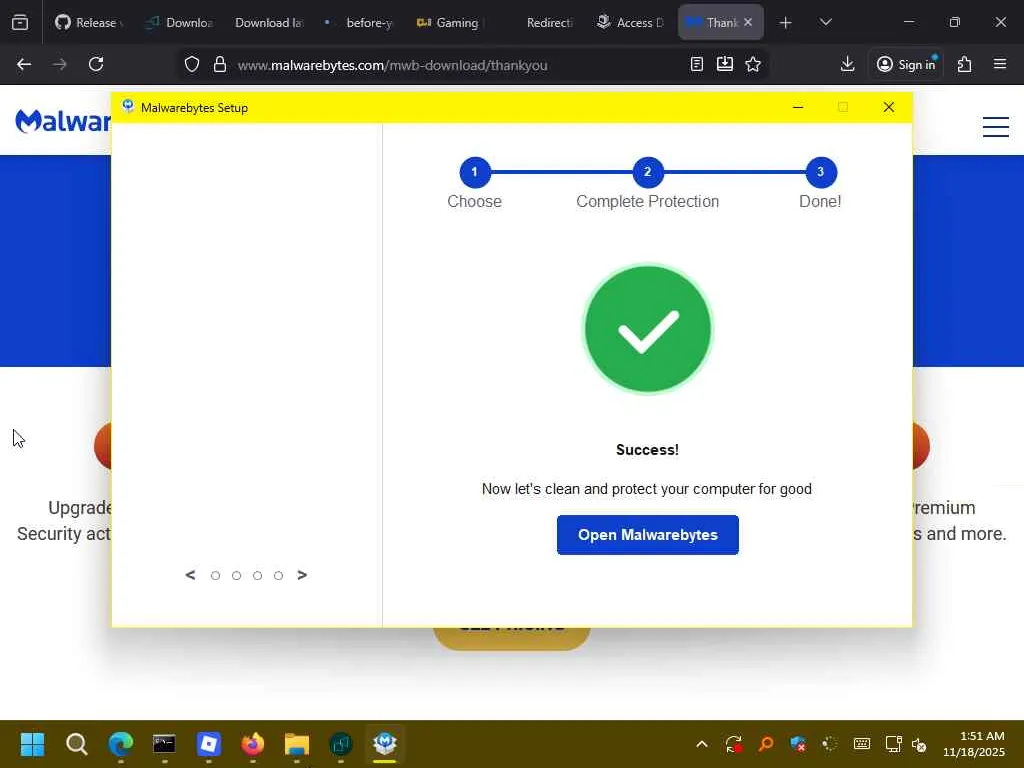
Task: Click the Malwarebytes website logo
Action: click(63, 121)
